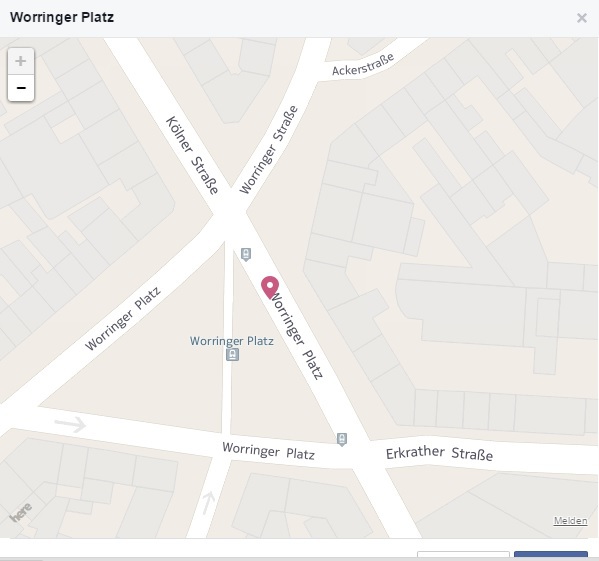Click the pink location pin marker
Image resolution: width=599 pixels, height=561 pixels.
pos(270,288)
